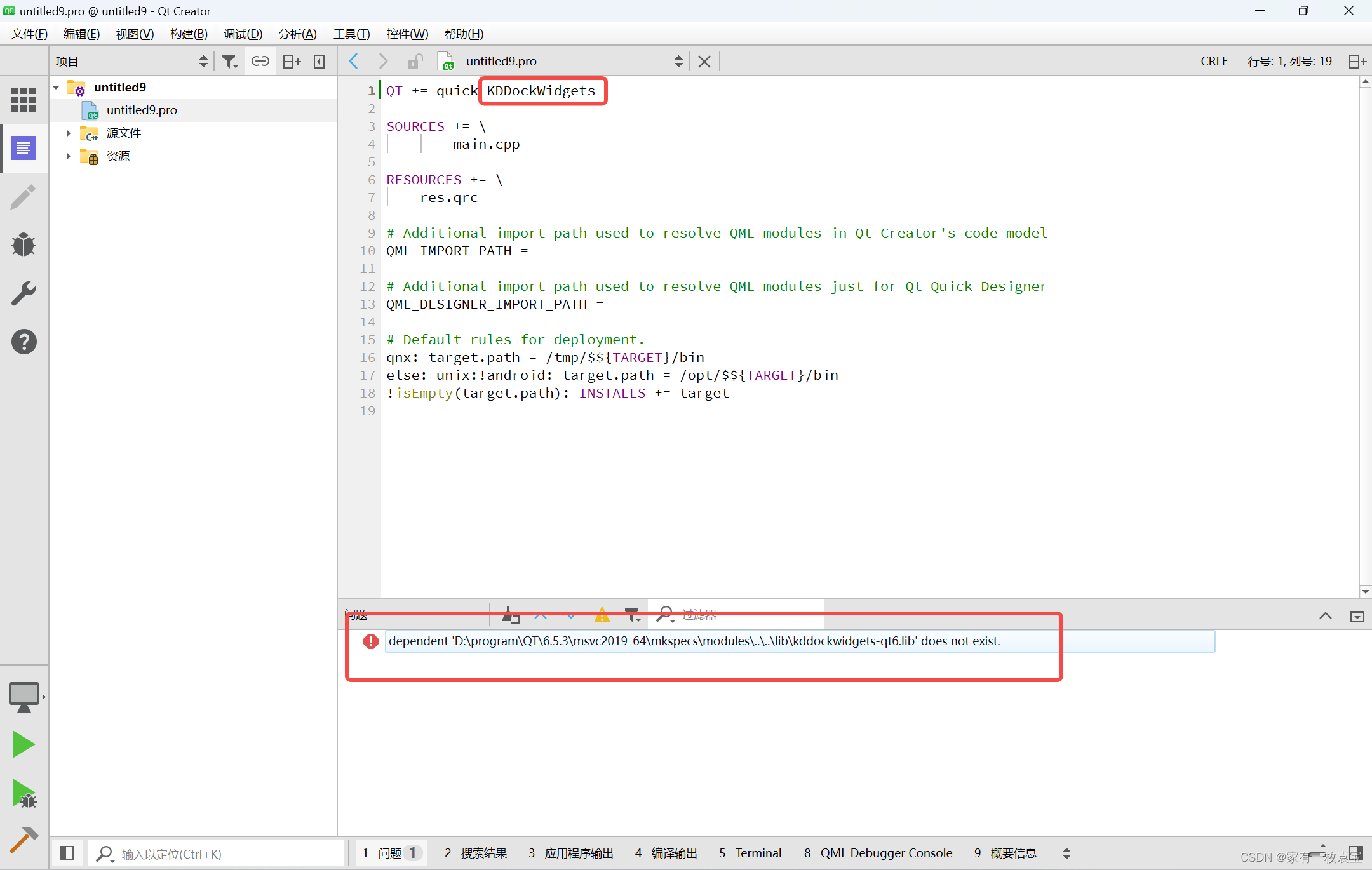Viewport: 1372px width, 870px height.
Task: Synchronize with editor link icon
Action: [x=260, y=61]
